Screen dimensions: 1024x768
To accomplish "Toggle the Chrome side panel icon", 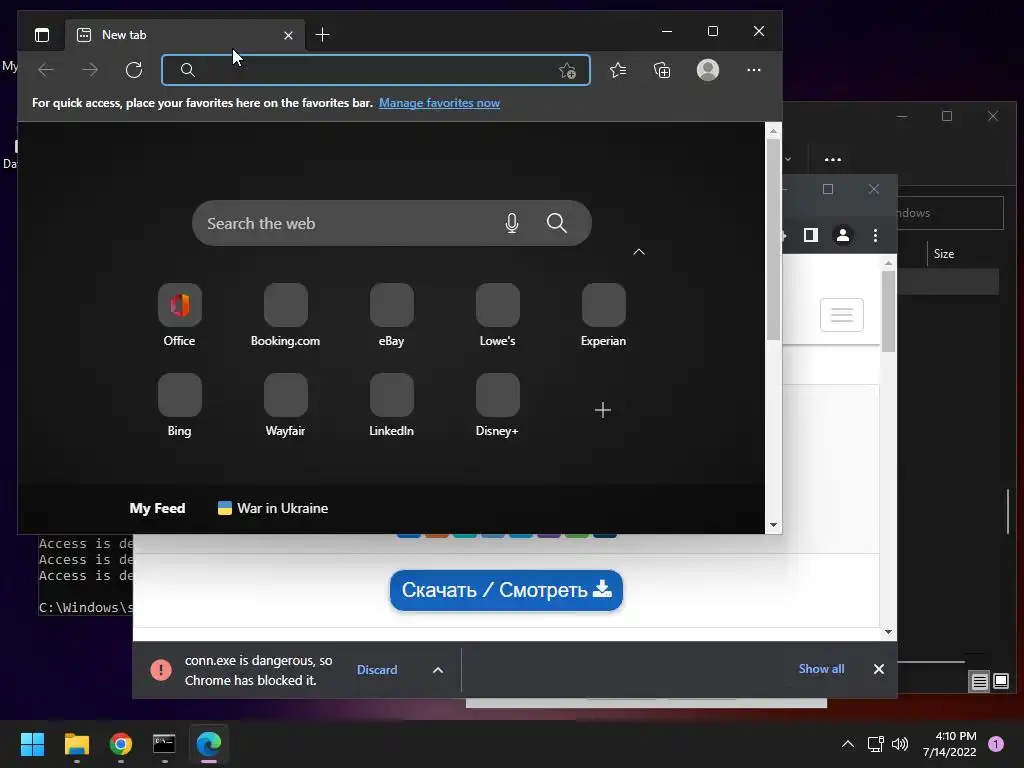I will (x=810, y=235).
